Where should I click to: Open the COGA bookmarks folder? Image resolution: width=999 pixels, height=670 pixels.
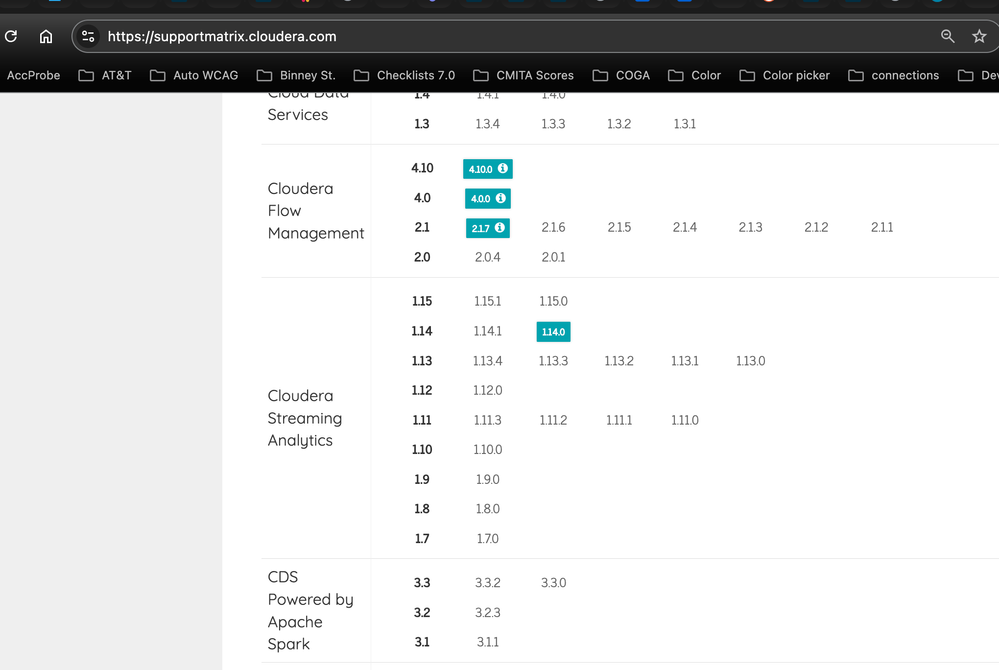tap(621, 75)
